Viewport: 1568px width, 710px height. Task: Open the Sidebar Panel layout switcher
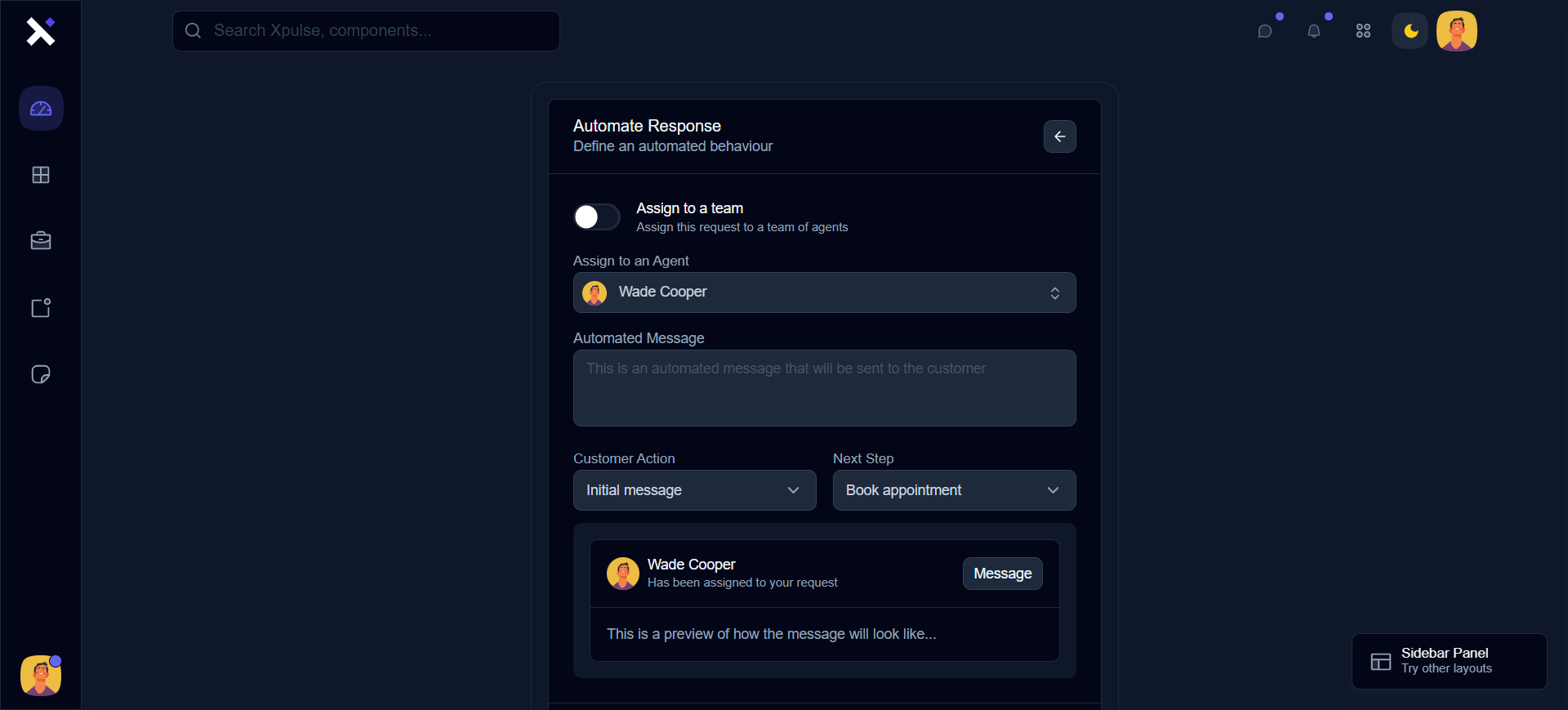click(x=1449, y=661)
